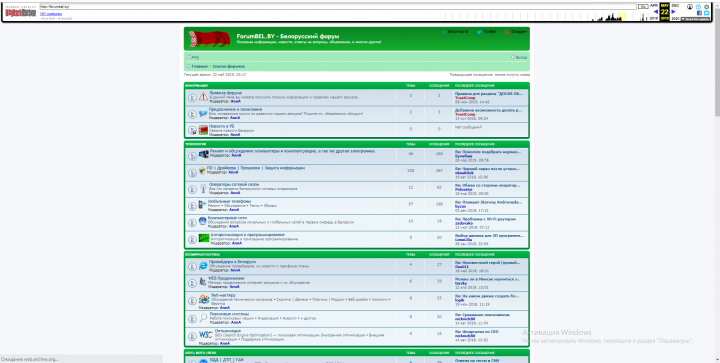
Task: Open ПО | Драйвера | Прошивки forum
Action: (256, 168)
